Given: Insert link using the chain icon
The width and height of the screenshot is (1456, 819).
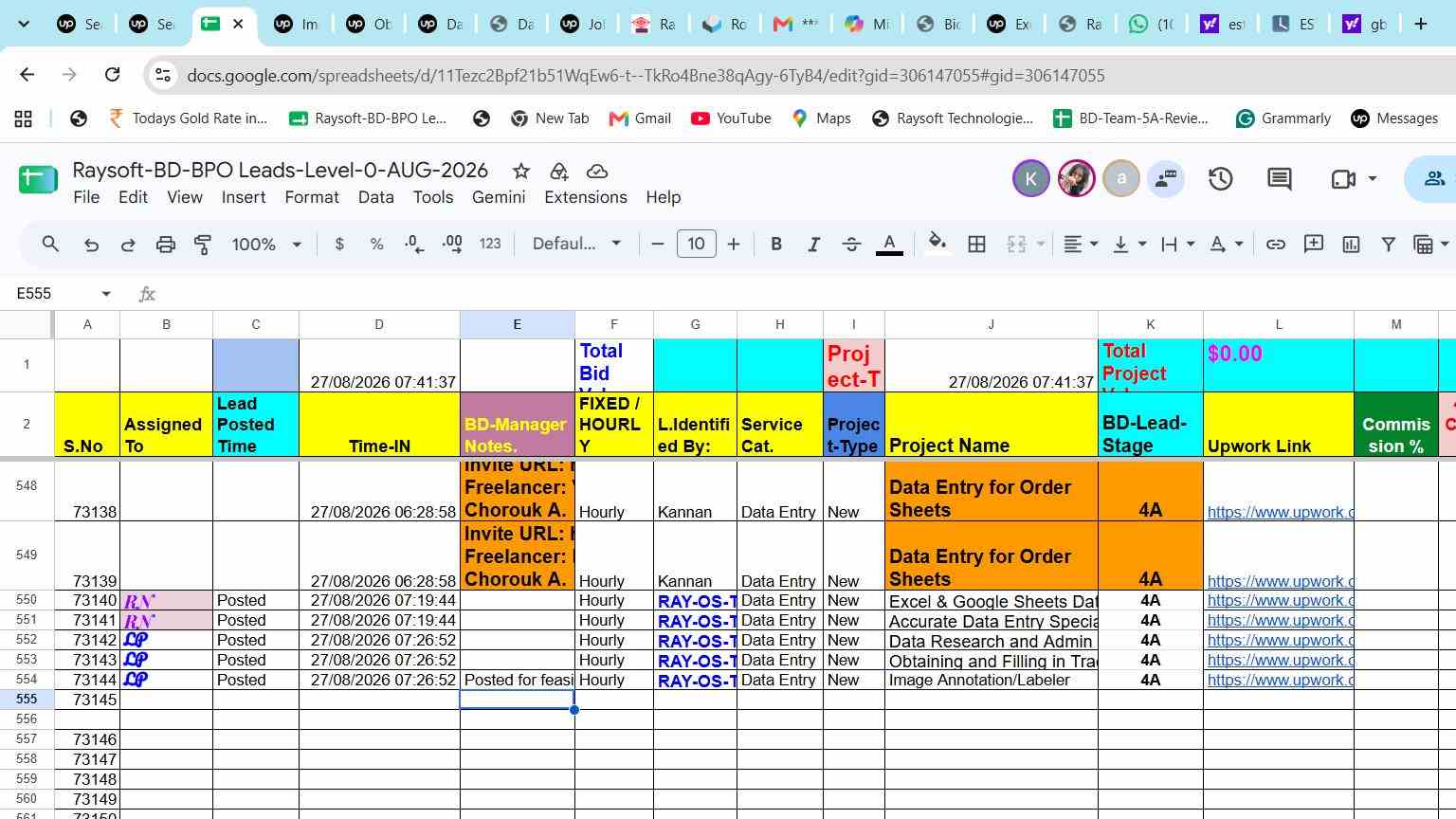Looking at the screenshot, I should [1276, 245].
